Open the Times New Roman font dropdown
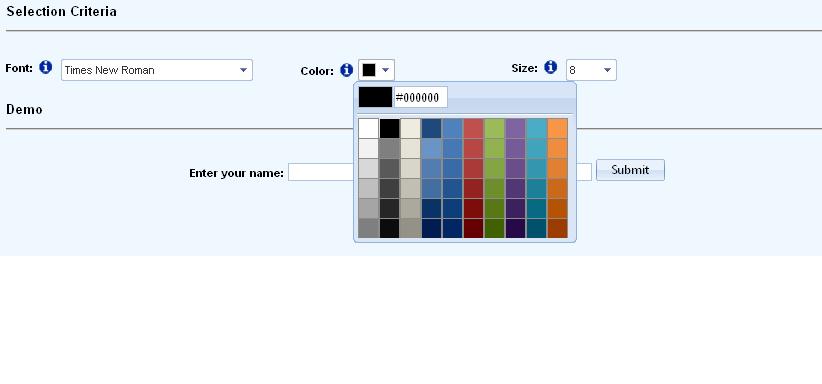Screen dimensions: 822x384 tap(157, 70)
